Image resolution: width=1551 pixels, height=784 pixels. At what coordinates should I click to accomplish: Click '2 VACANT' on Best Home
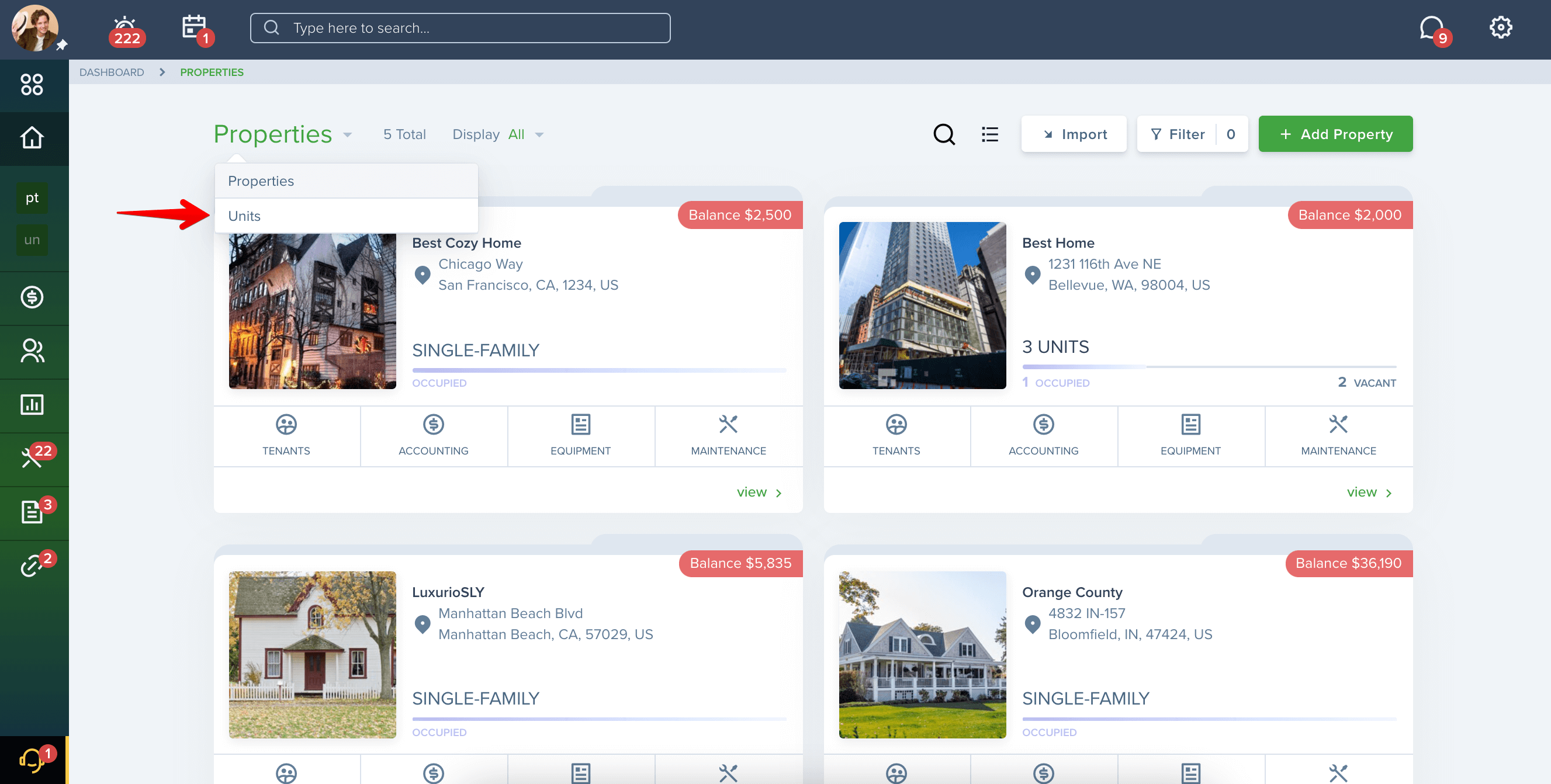(x=1366, y=382)
